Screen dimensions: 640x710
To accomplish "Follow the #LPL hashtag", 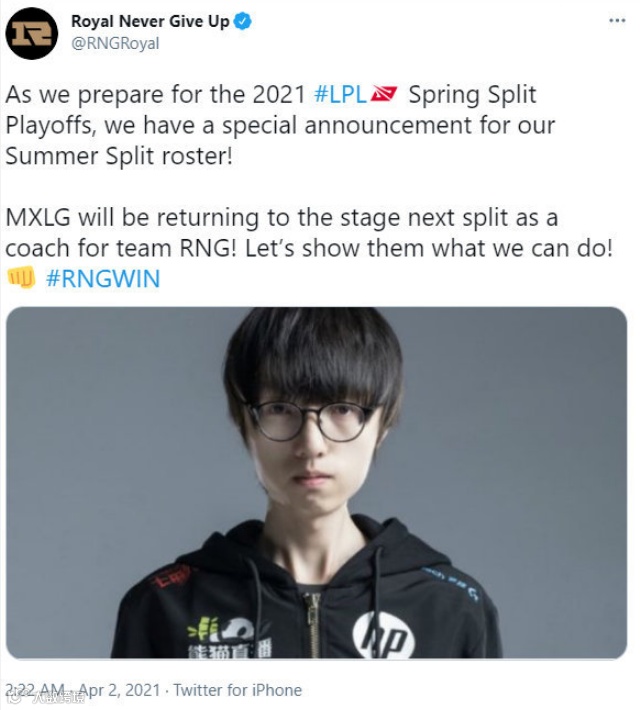I will (340, 95).
